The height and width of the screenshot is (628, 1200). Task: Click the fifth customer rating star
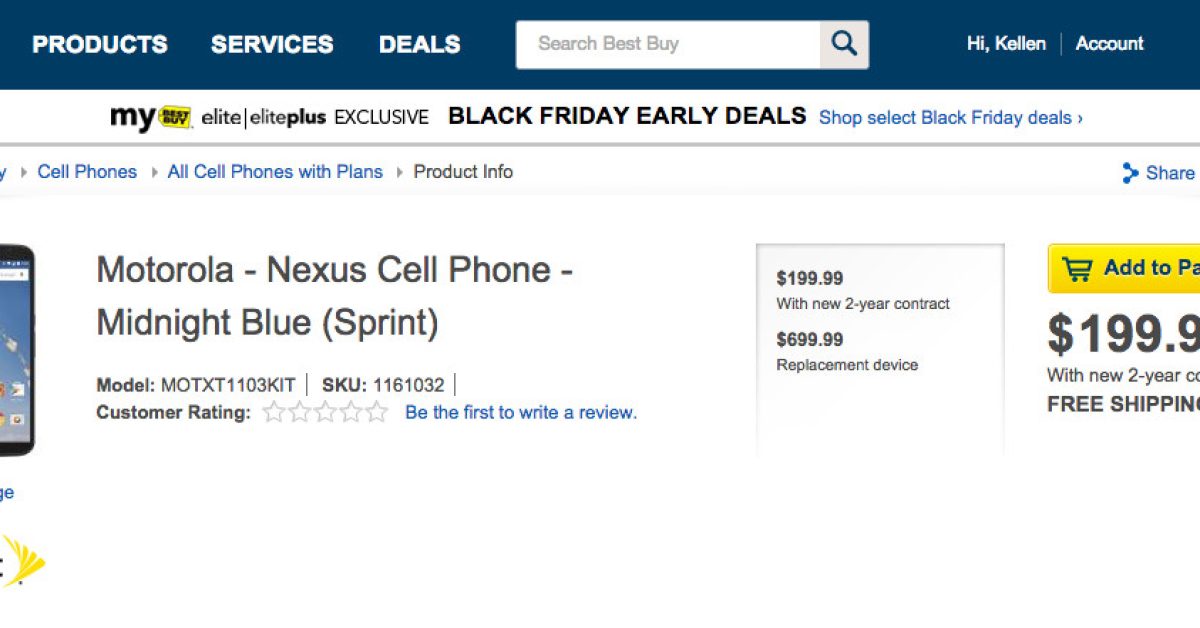point(377,412)
